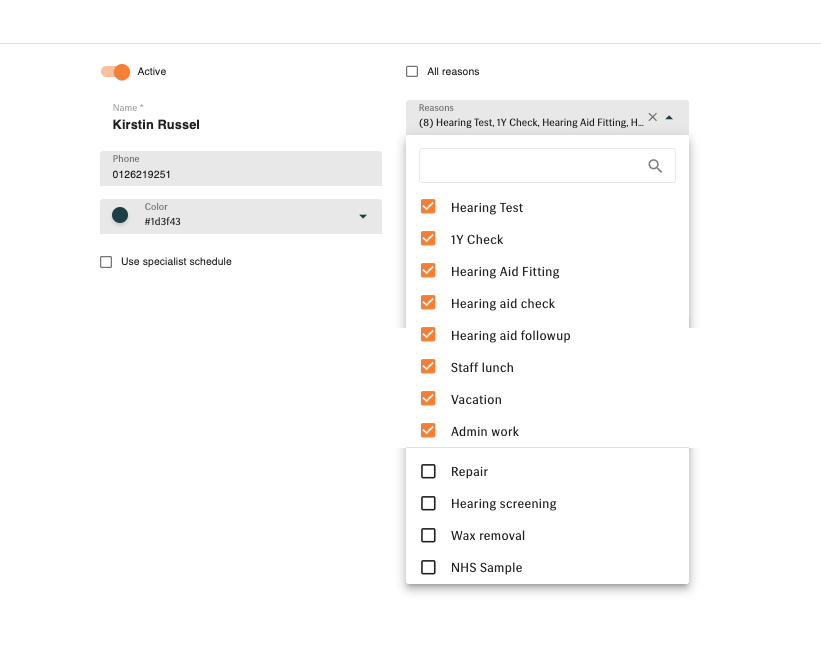Image resolution: width=821 pixels, height=649 pixels.
Task: Deselect the Vacation reason
Action: click(428, 399)
